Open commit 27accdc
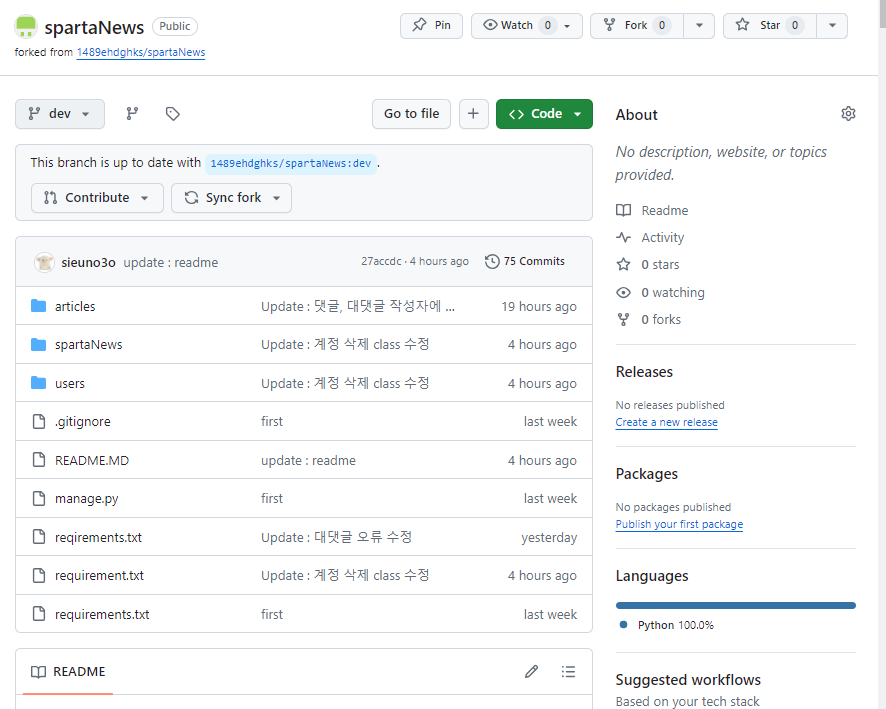This screenshot has width=886, height=709. click(381, 262)
